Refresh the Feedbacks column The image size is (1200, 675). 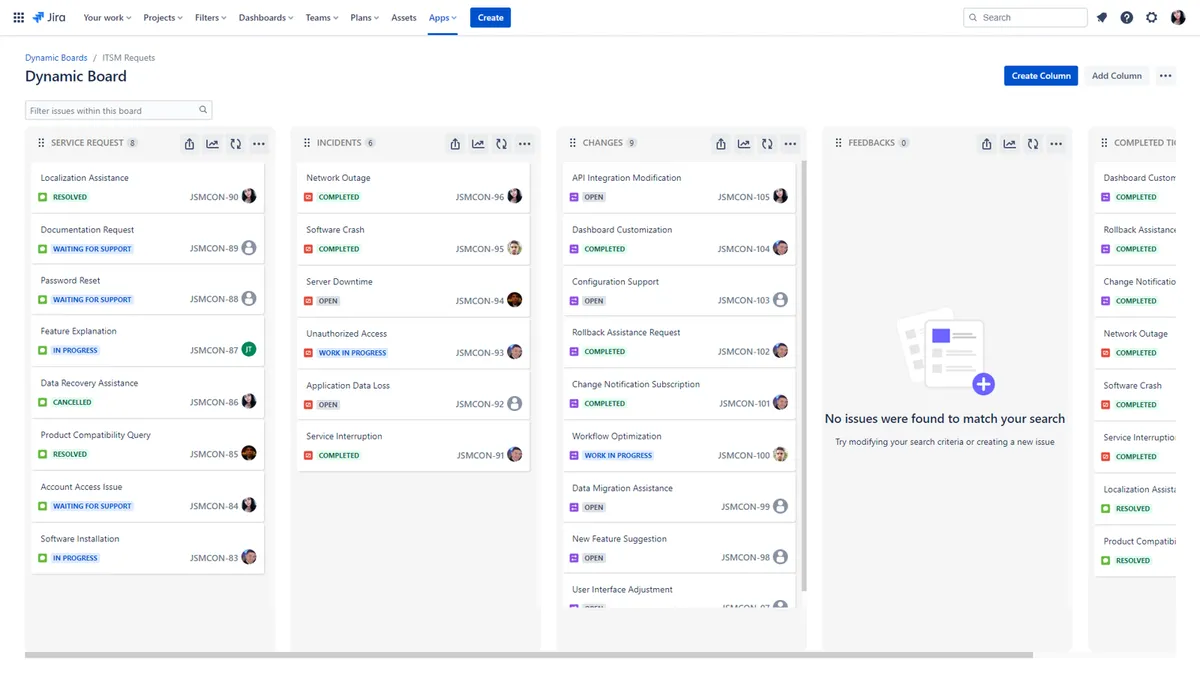tap(1033, 144)
